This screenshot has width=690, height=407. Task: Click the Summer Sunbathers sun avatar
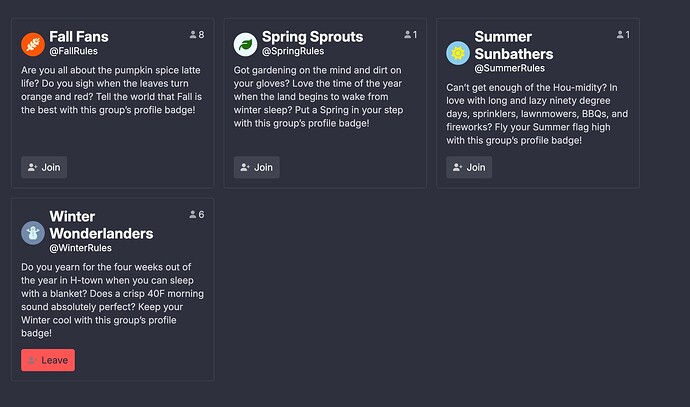click(458, 52)
